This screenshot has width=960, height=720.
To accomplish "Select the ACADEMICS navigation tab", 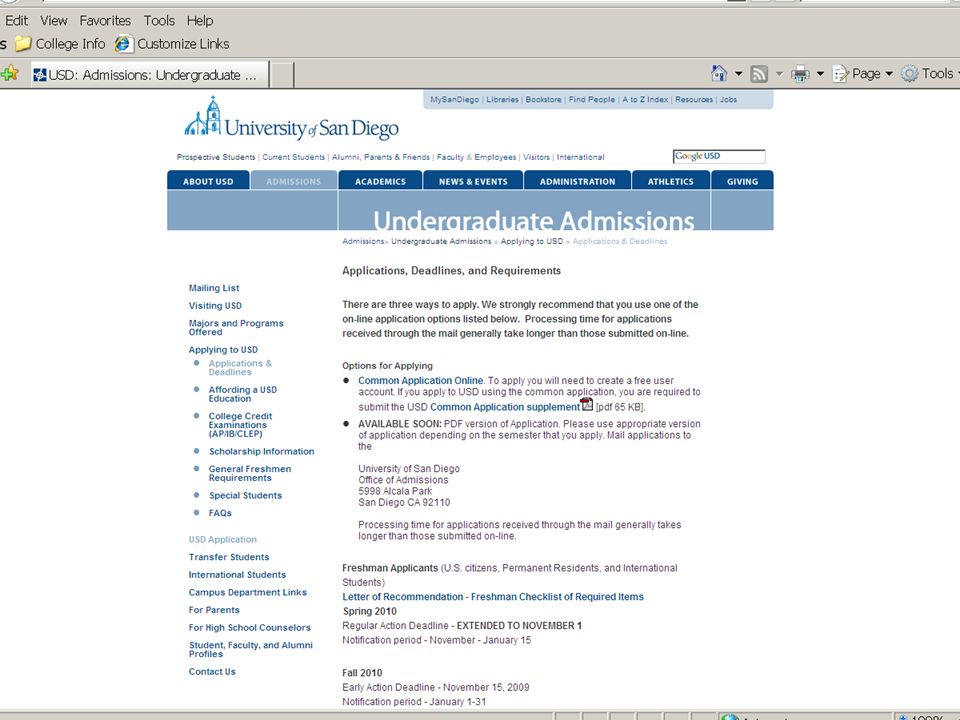I will point(380,181).
